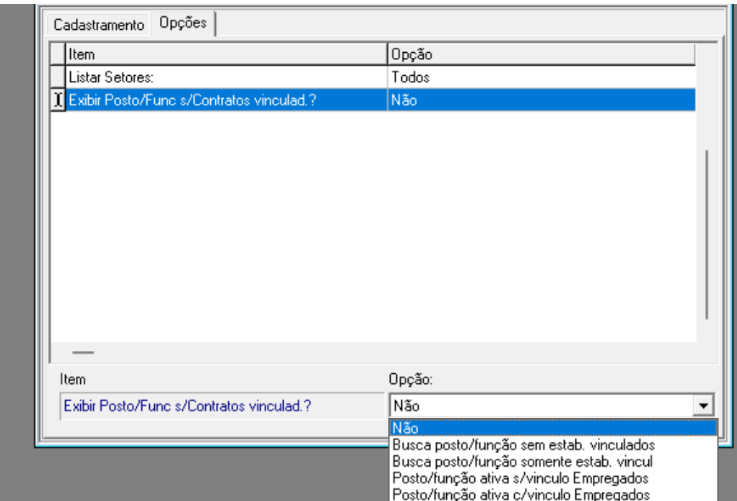Click the horizontal scroll thumb below grid
This screenshot has height=501, width=737.
point(82,352)
